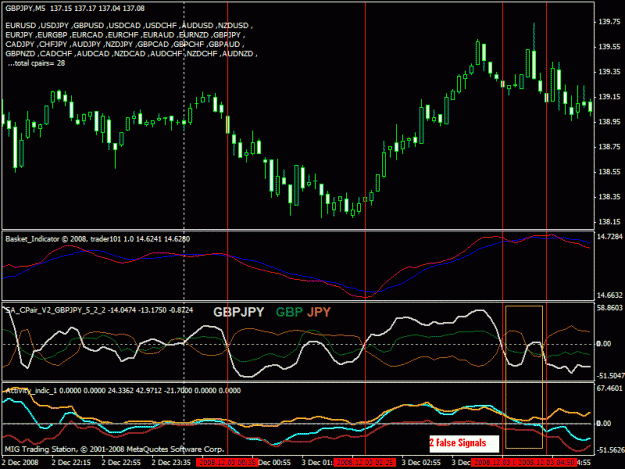Click the 0.00 level label in Activity panel
This screenshot has height=469, width=625.
click(x=604, y=424)
